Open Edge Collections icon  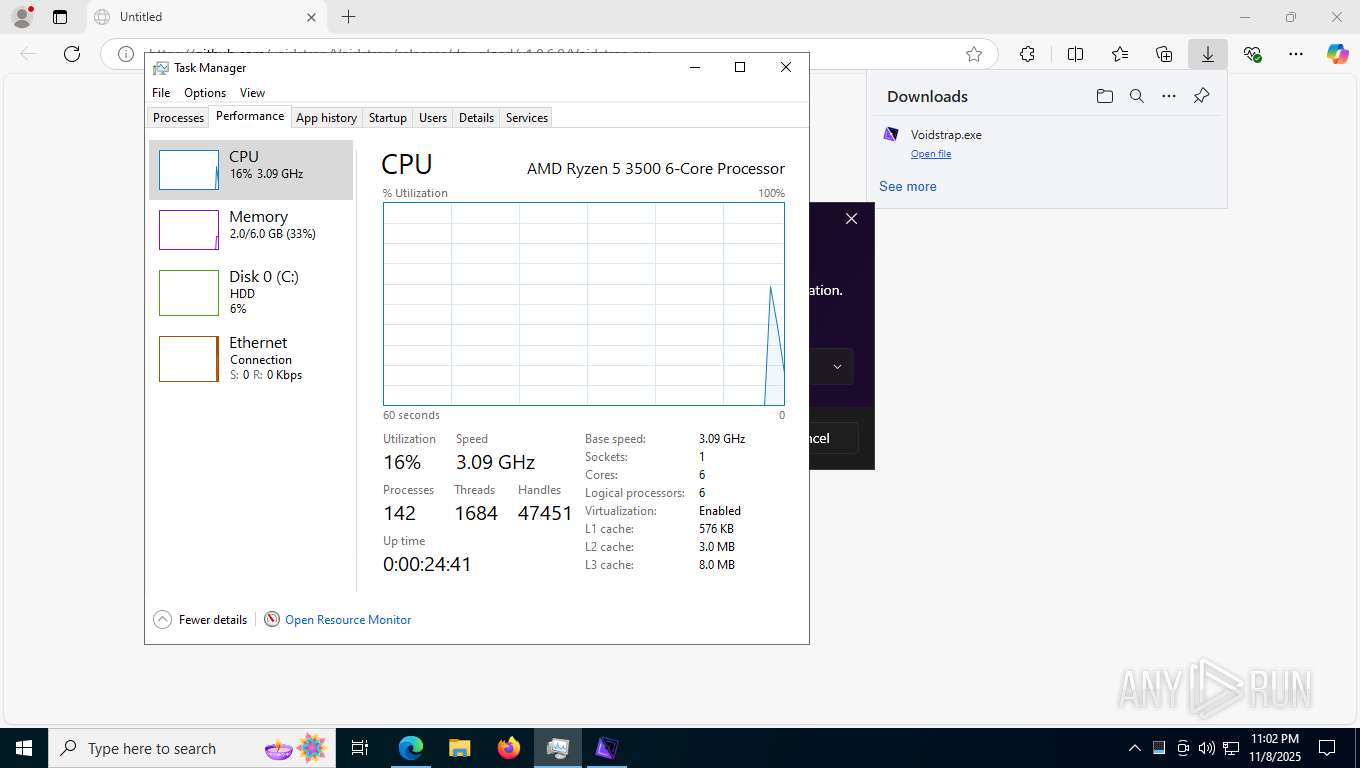tap(1164, 54)
